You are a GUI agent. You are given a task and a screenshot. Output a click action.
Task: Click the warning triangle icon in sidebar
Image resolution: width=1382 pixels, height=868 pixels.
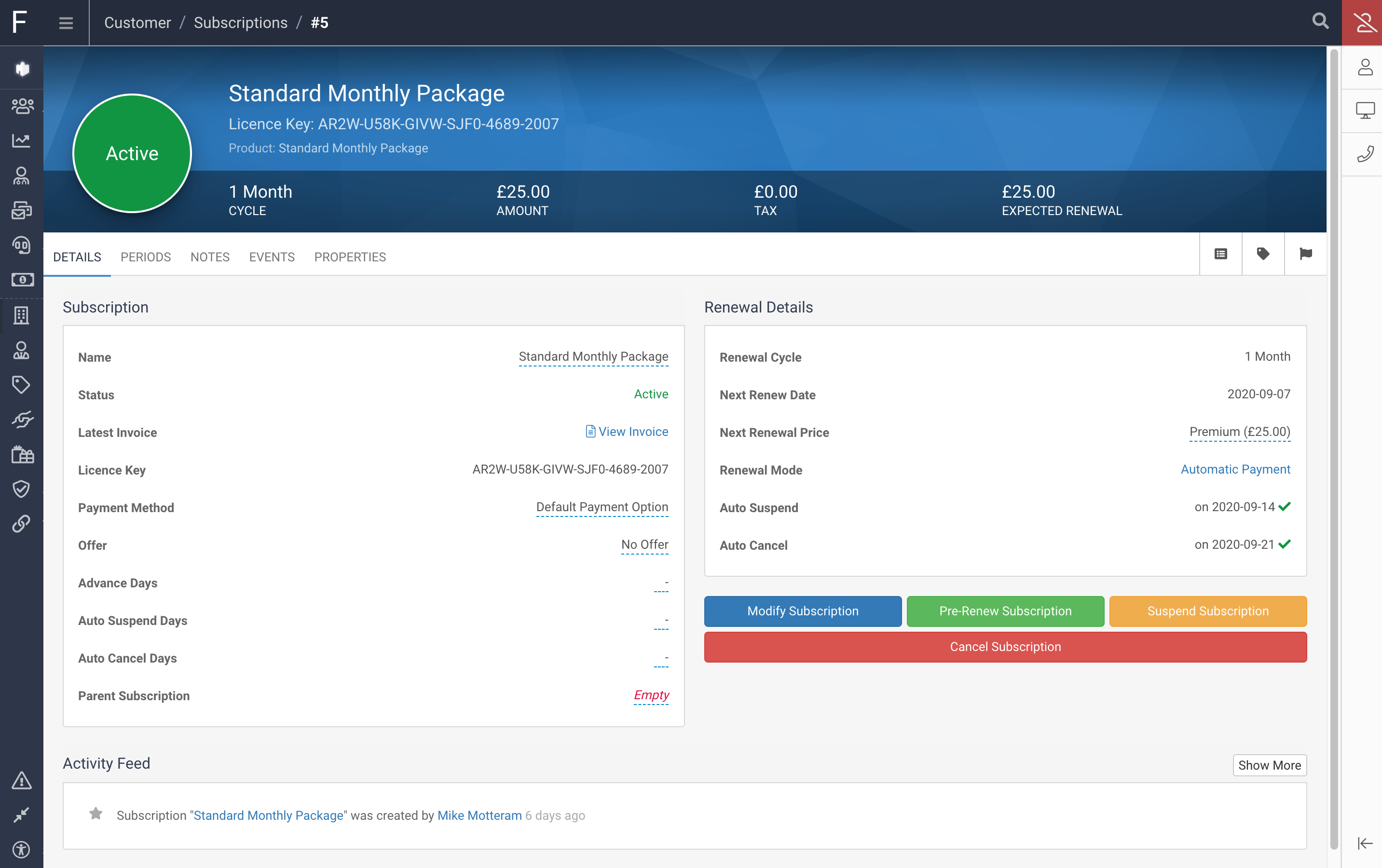pyautogui.click(x=22, y=780)
